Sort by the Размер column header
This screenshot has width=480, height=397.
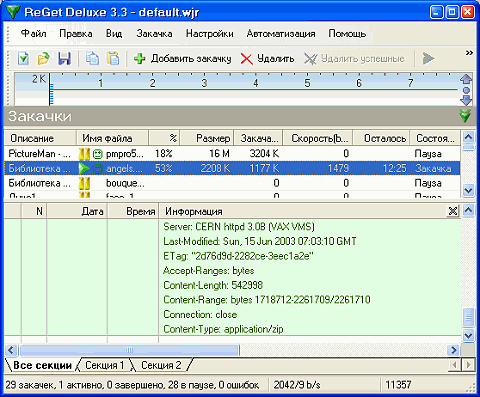(x=207, y=138)
